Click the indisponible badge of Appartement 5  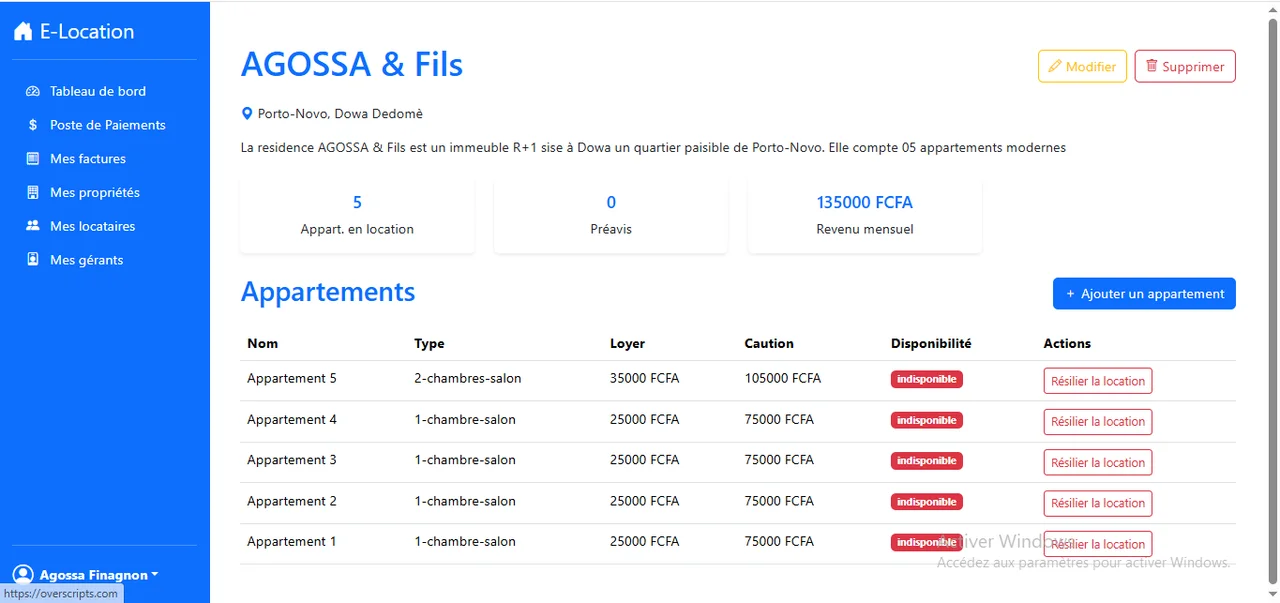(x=927, y=379)
